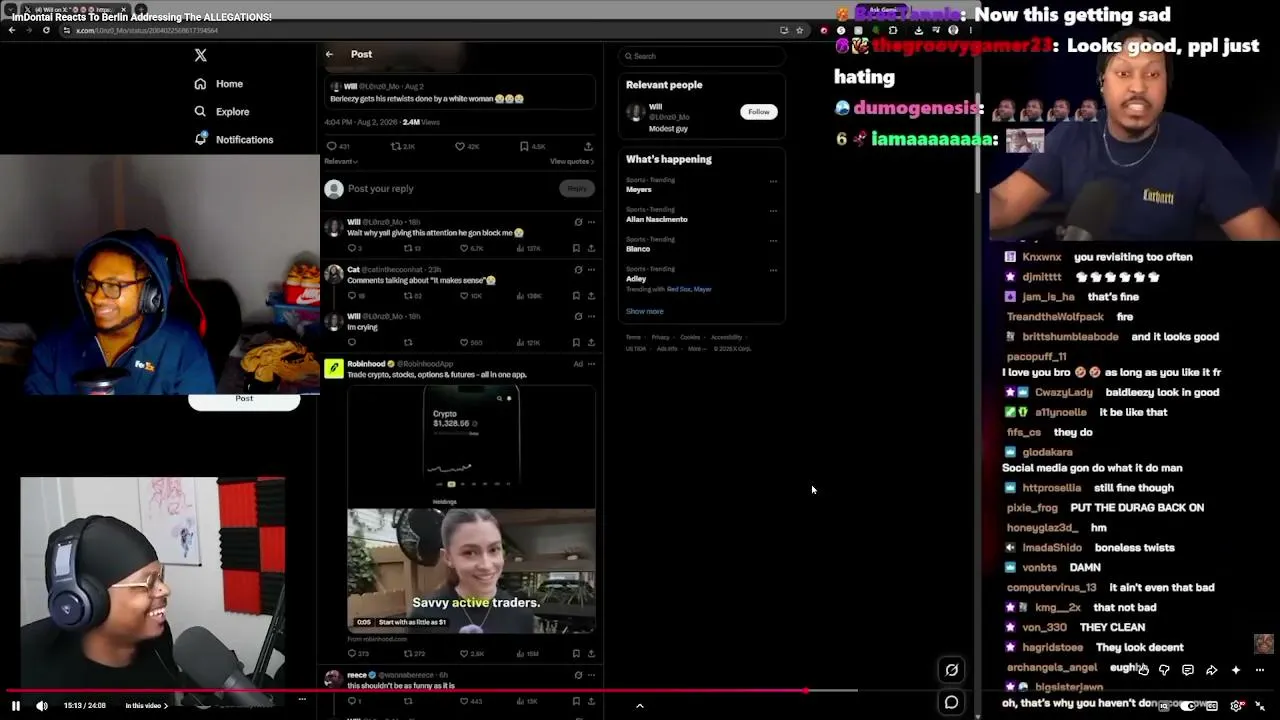1280x720 pixels.
Task: Open Will's profile in Relevant people
Action: click(x=655, y=107)
